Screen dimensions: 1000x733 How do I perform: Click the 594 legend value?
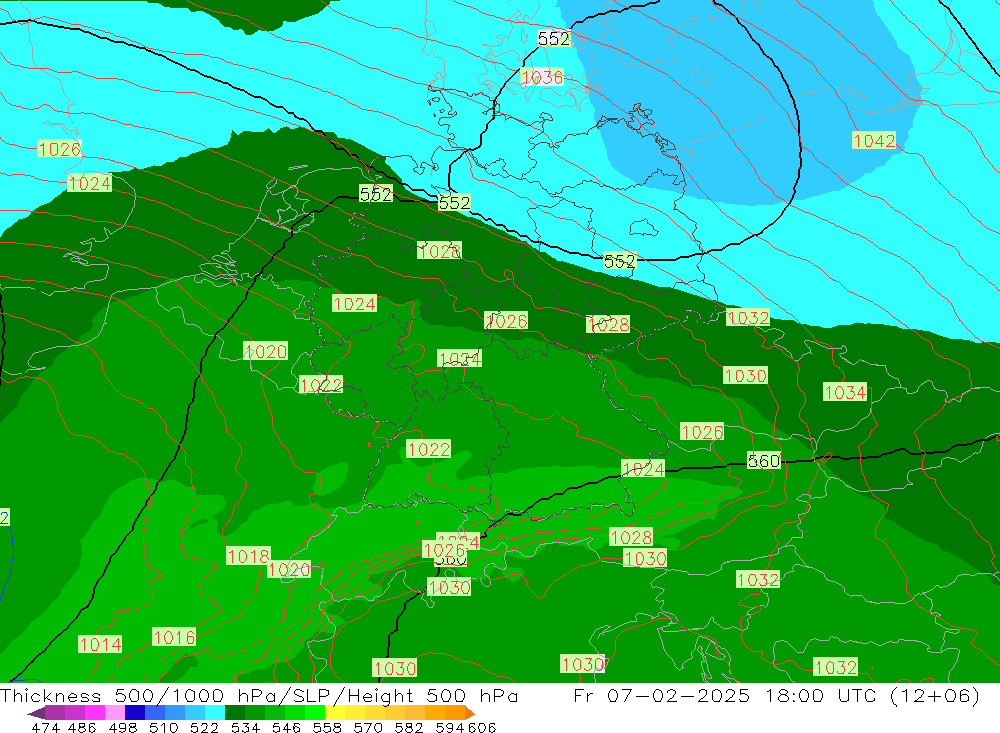click(450, 727)
